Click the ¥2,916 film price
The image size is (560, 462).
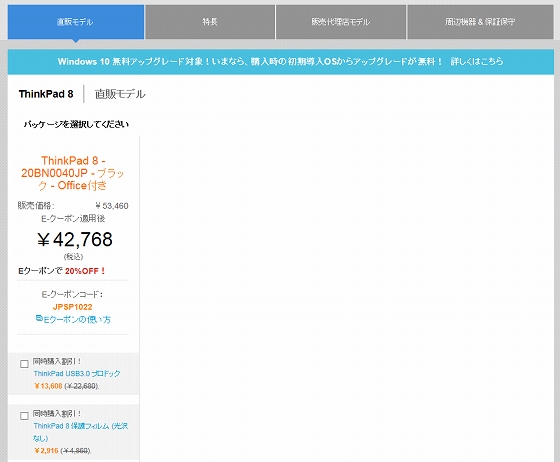46,451
